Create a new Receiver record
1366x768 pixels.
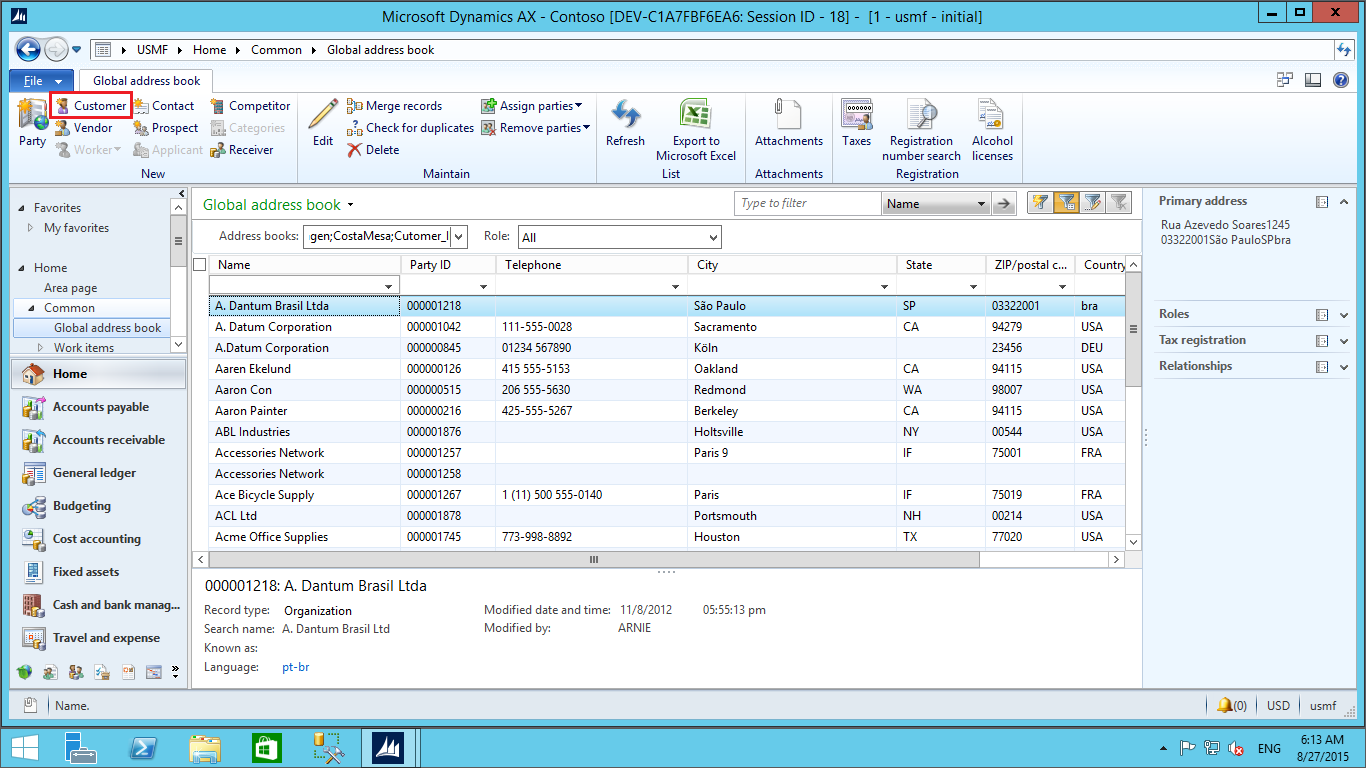pyautogui.click(x=241, y=150)
